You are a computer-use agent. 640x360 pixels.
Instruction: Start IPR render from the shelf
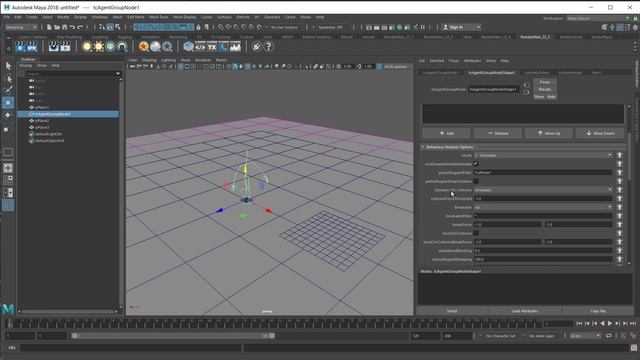pos(31,47)
